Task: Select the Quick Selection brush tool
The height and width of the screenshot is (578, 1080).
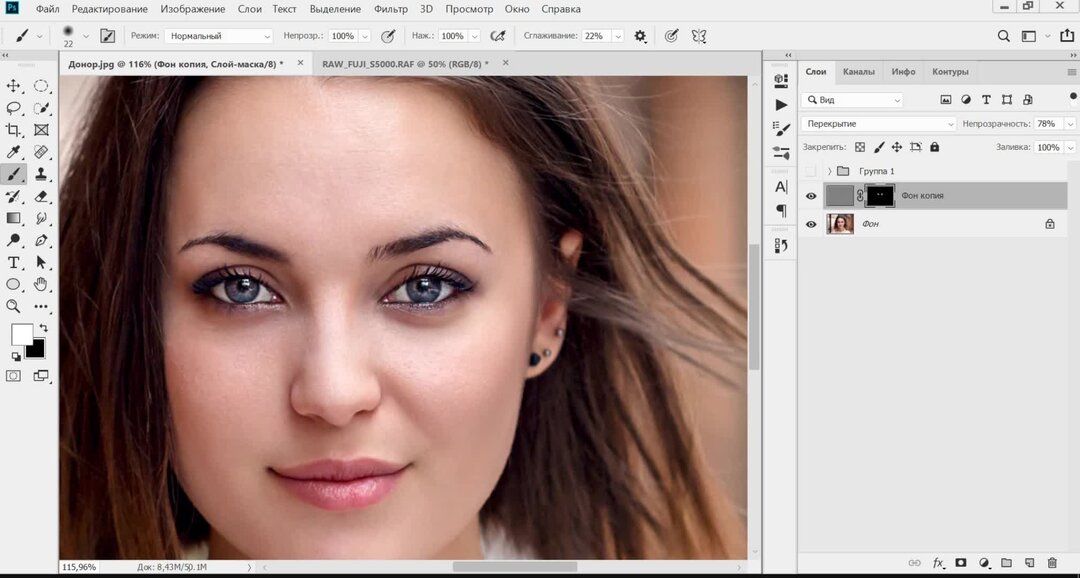Action: tap(41, 108)
